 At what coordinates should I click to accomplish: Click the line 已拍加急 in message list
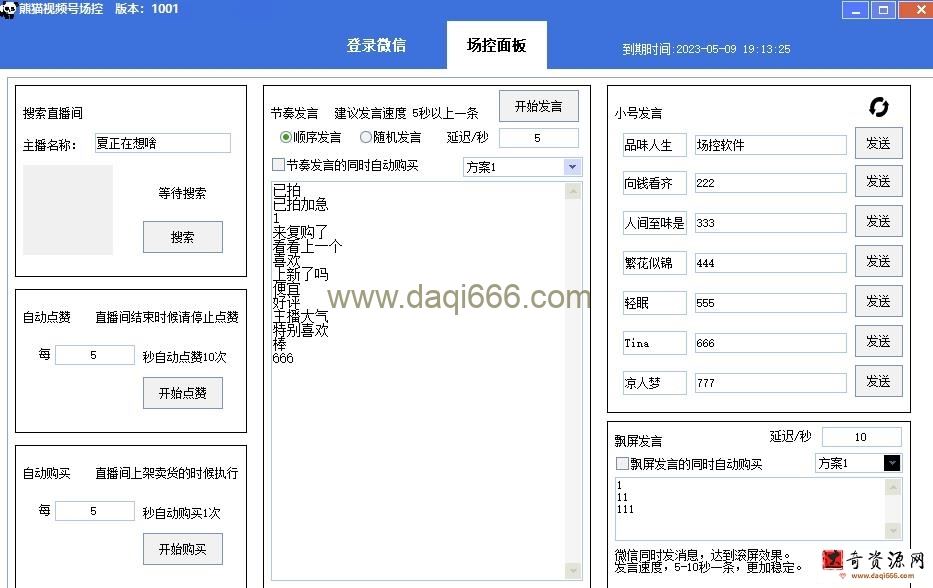pyautogui.click(x=300, y=204)
